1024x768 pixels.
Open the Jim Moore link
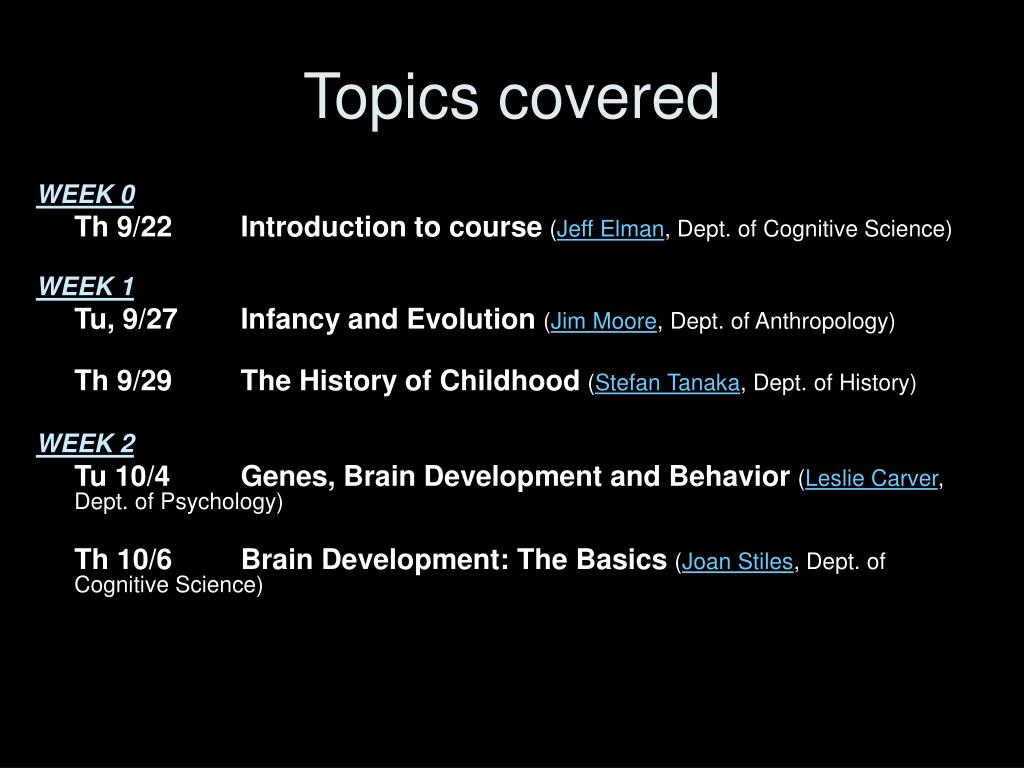coord(603,321)
